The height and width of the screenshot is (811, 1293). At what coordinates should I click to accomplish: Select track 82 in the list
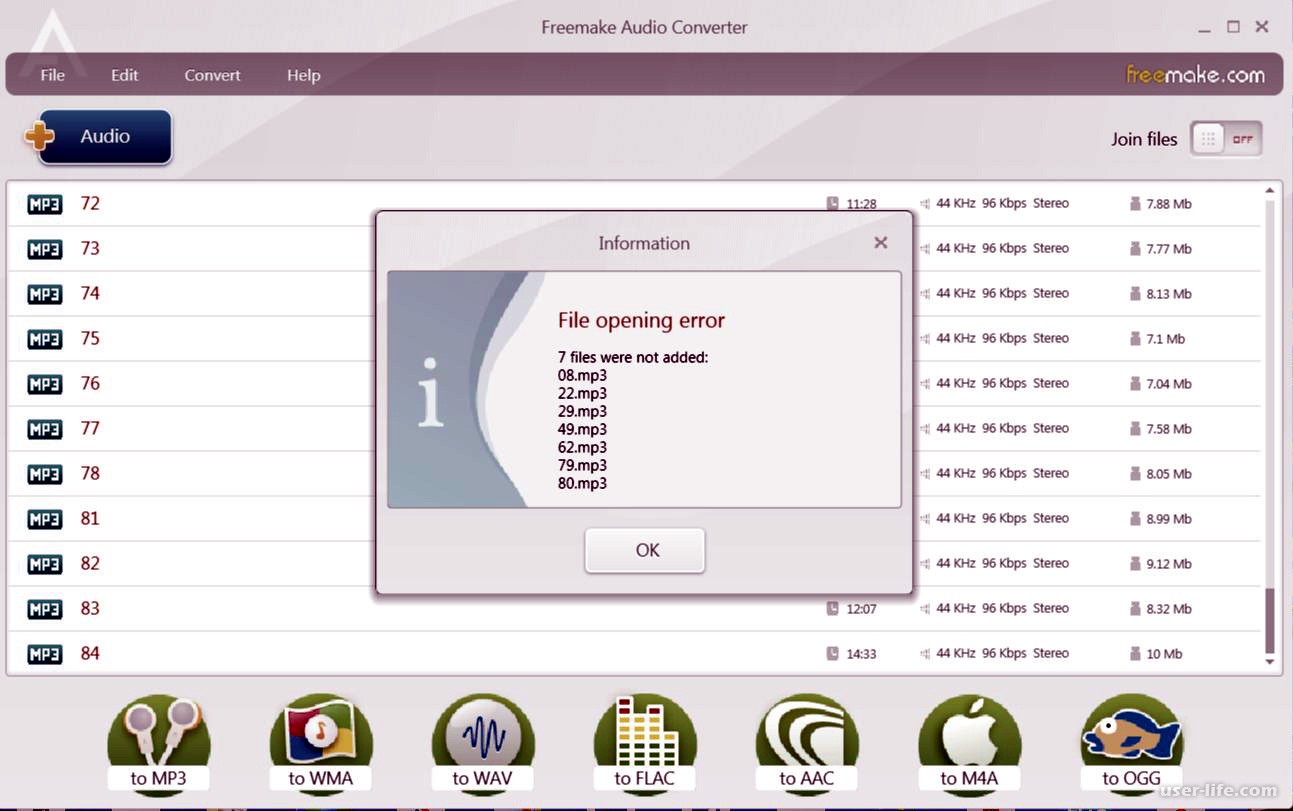coord(634,564)
